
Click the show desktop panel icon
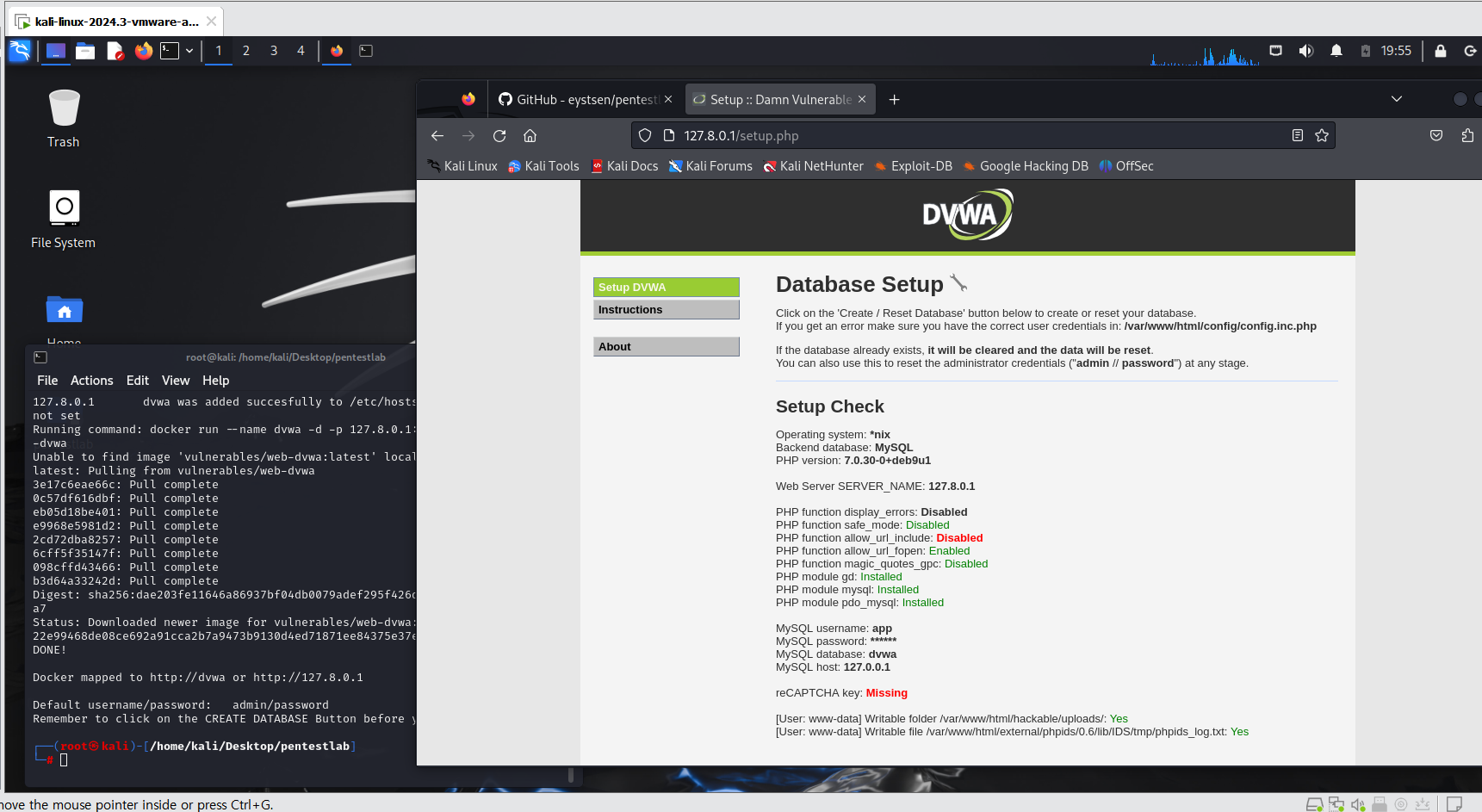pyautogui.click(x=56, y=51)
